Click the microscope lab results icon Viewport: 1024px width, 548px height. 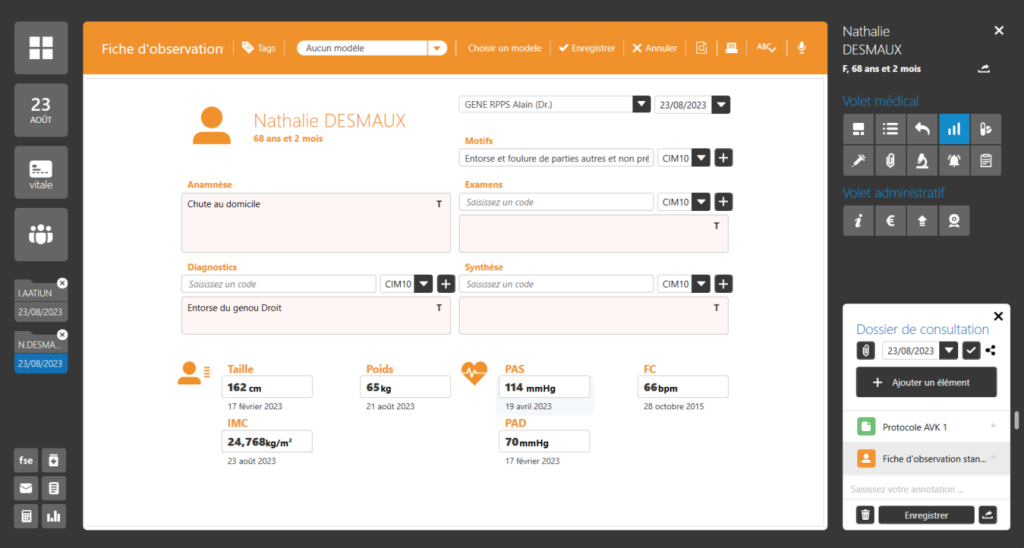922,160
